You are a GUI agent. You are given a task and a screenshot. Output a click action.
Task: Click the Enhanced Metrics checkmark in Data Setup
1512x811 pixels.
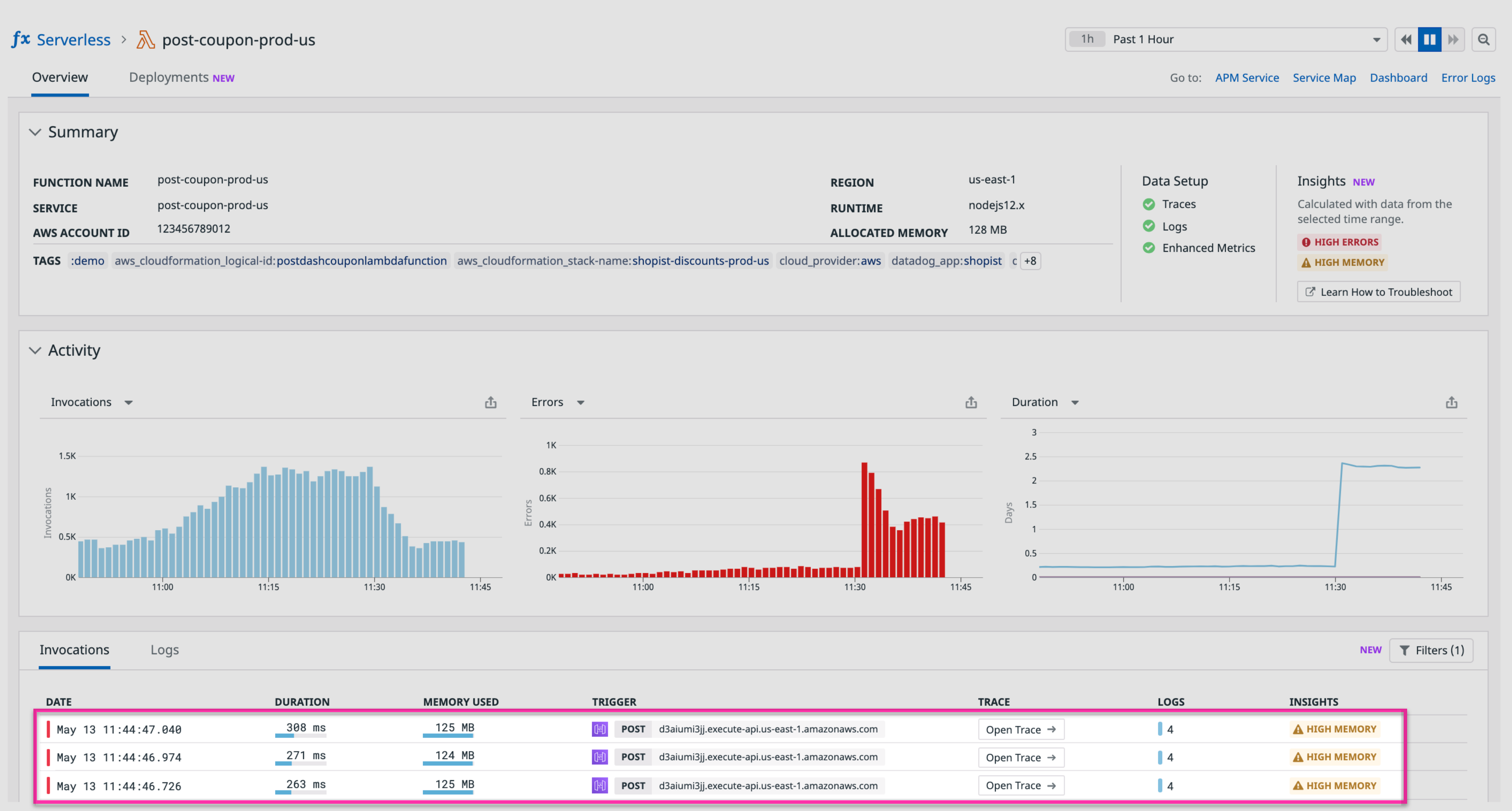click(1149, 247)
